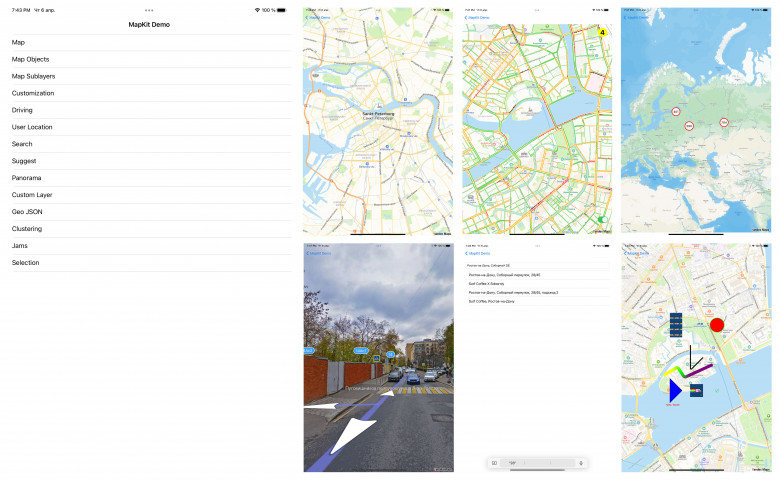780x480 pixels.
Task: Click the suggest search input field
Action: click(537, 266)
